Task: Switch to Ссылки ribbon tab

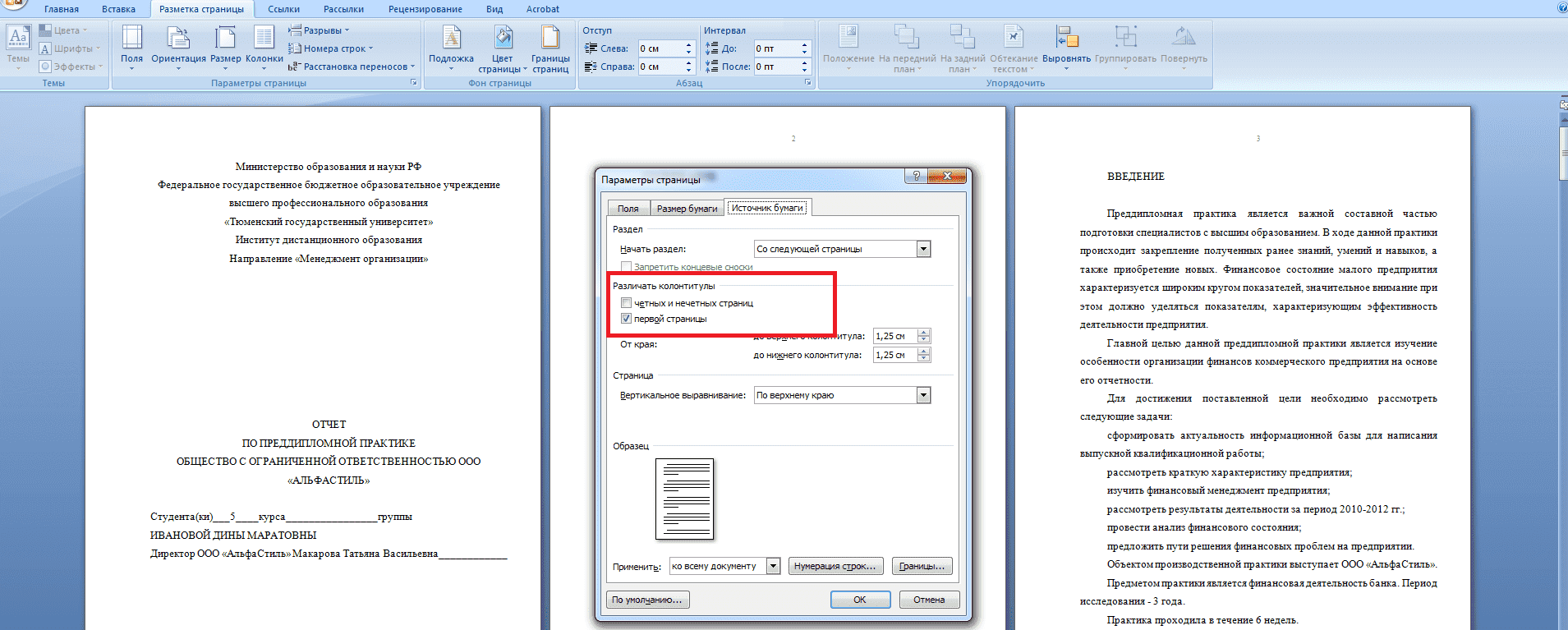Action: tap(283, 9)
